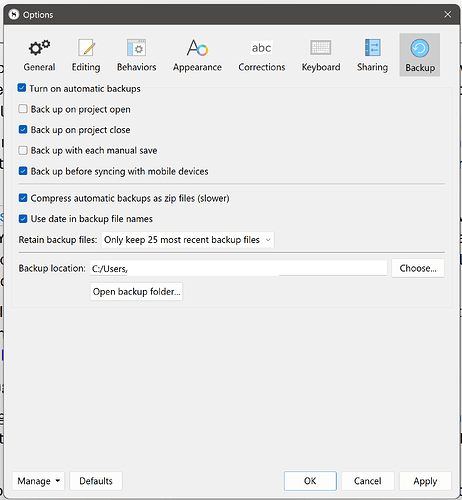Screen dimensions: 462x500
Task: Click Choose to pick backup location
Action: click(x=418, y=268)
